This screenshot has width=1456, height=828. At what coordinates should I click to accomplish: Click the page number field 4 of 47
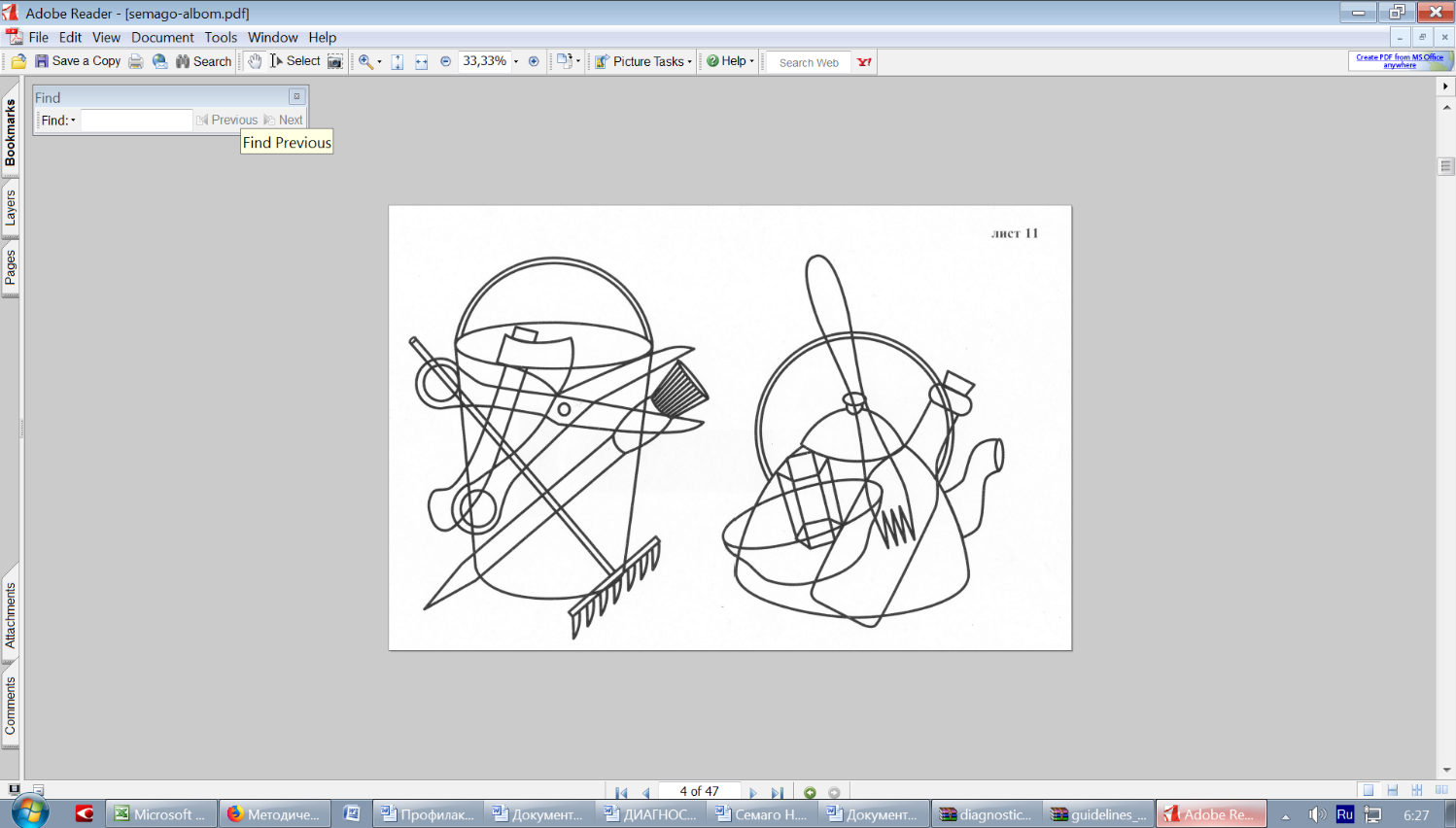point(699,791)
